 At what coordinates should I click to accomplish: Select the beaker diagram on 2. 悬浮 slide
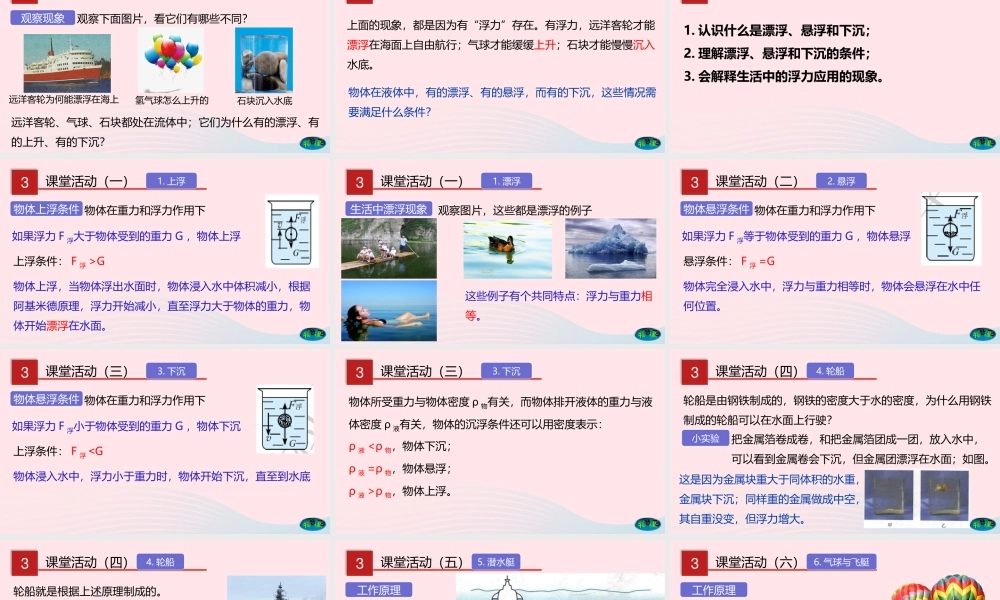(x=950, y=230)
